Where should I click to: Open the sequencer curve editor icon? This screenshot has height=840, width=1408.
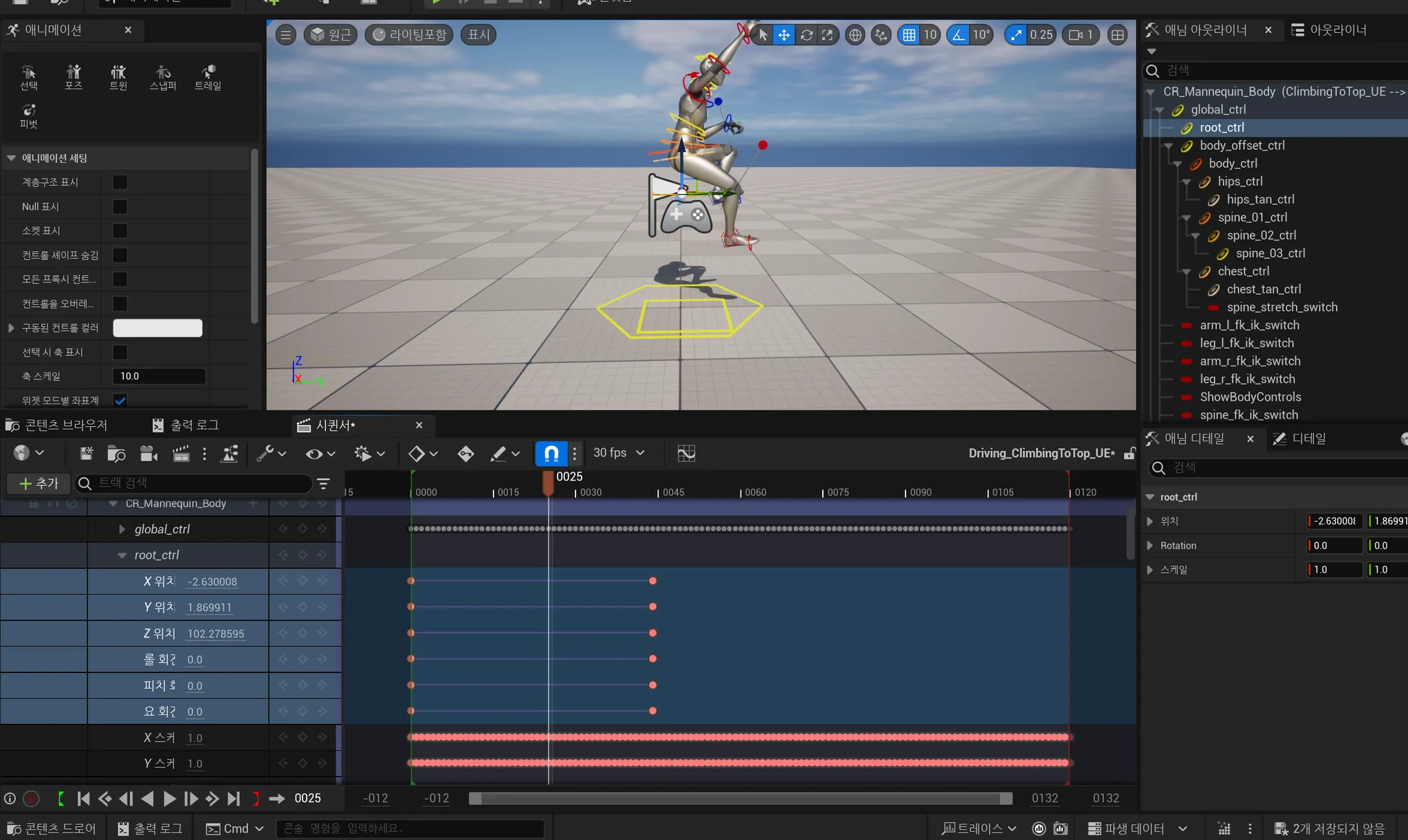click(x=686, y=453)
